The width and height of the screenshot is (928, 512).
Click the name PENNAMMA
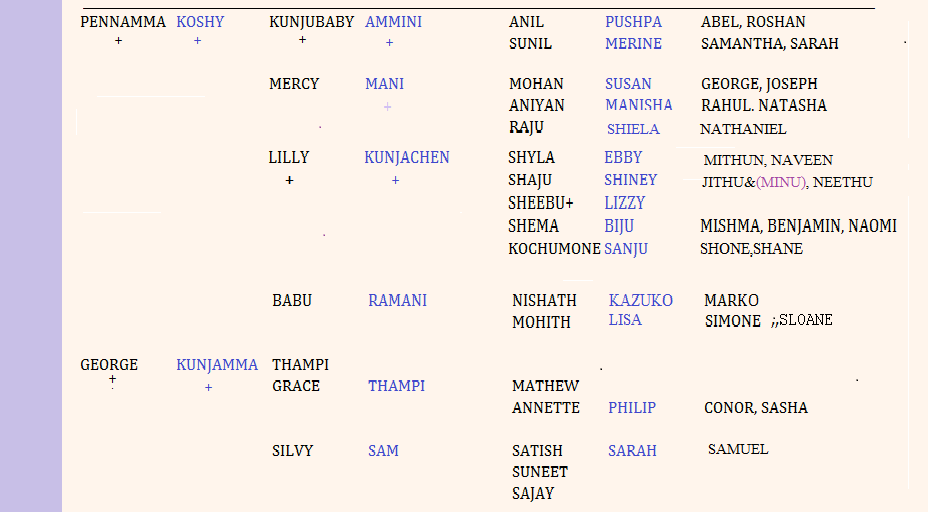(x=123, y=22)
